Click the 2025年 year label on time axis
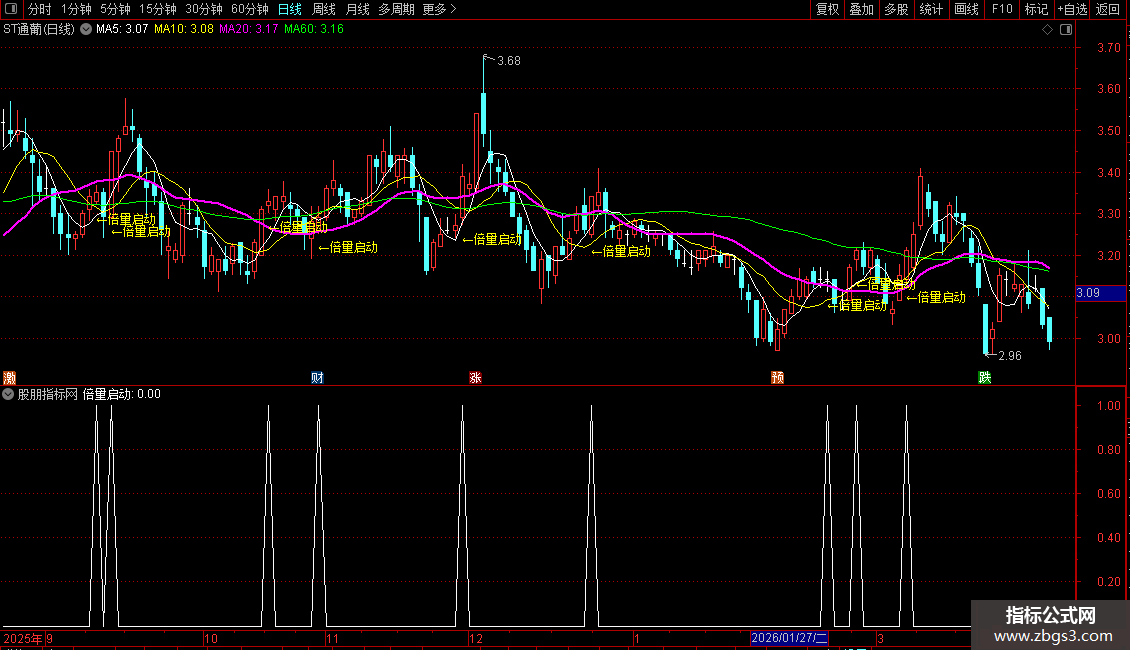 [22, 638]
